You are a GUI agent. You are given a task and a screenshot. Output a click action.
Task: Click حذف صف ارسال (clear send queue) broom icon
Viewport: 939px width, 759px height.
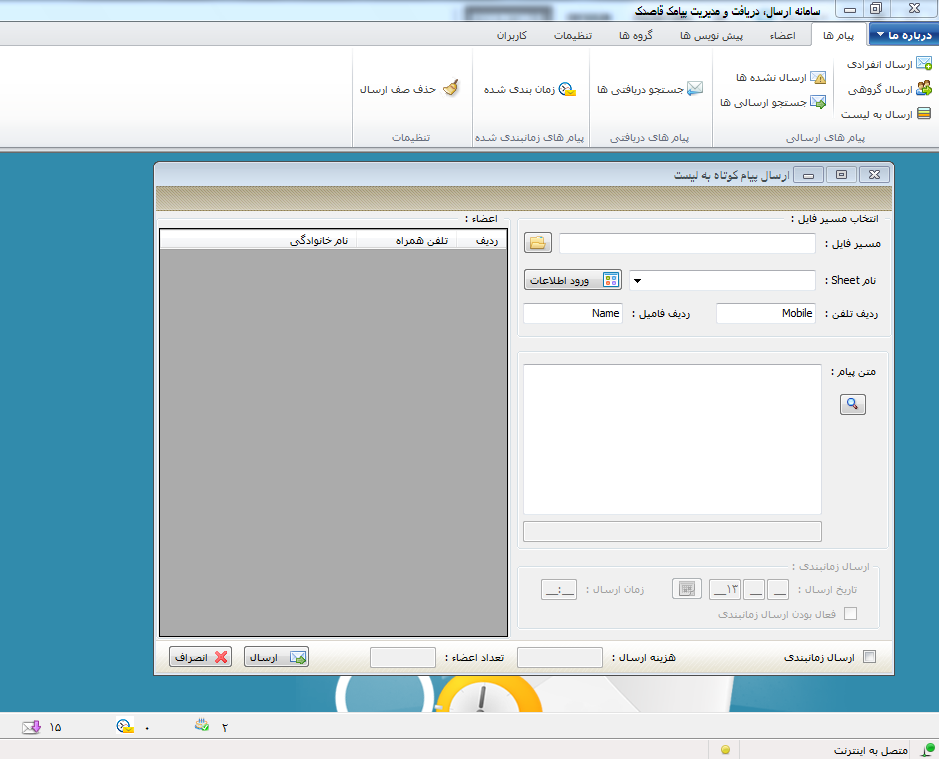pyautogui.click(x=451, y=89)
